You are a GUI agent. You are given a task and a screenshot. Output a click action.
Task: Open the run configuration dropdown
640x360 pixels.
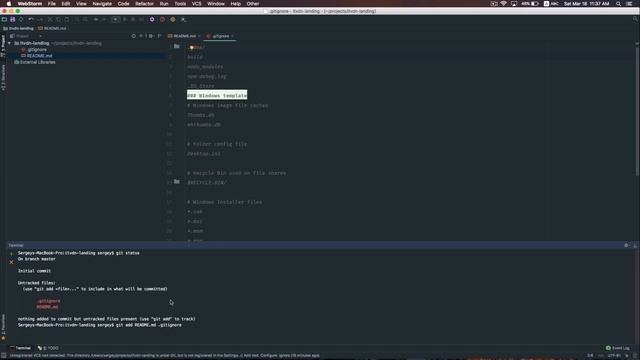[116, 19]
